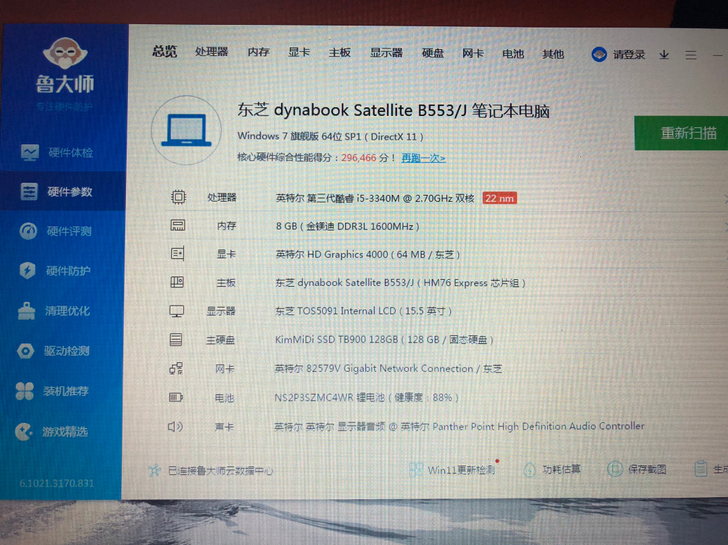Click the version number 6.1021.3170.831
The width and height of the screenshot is (728, 545).
(57, 483)
